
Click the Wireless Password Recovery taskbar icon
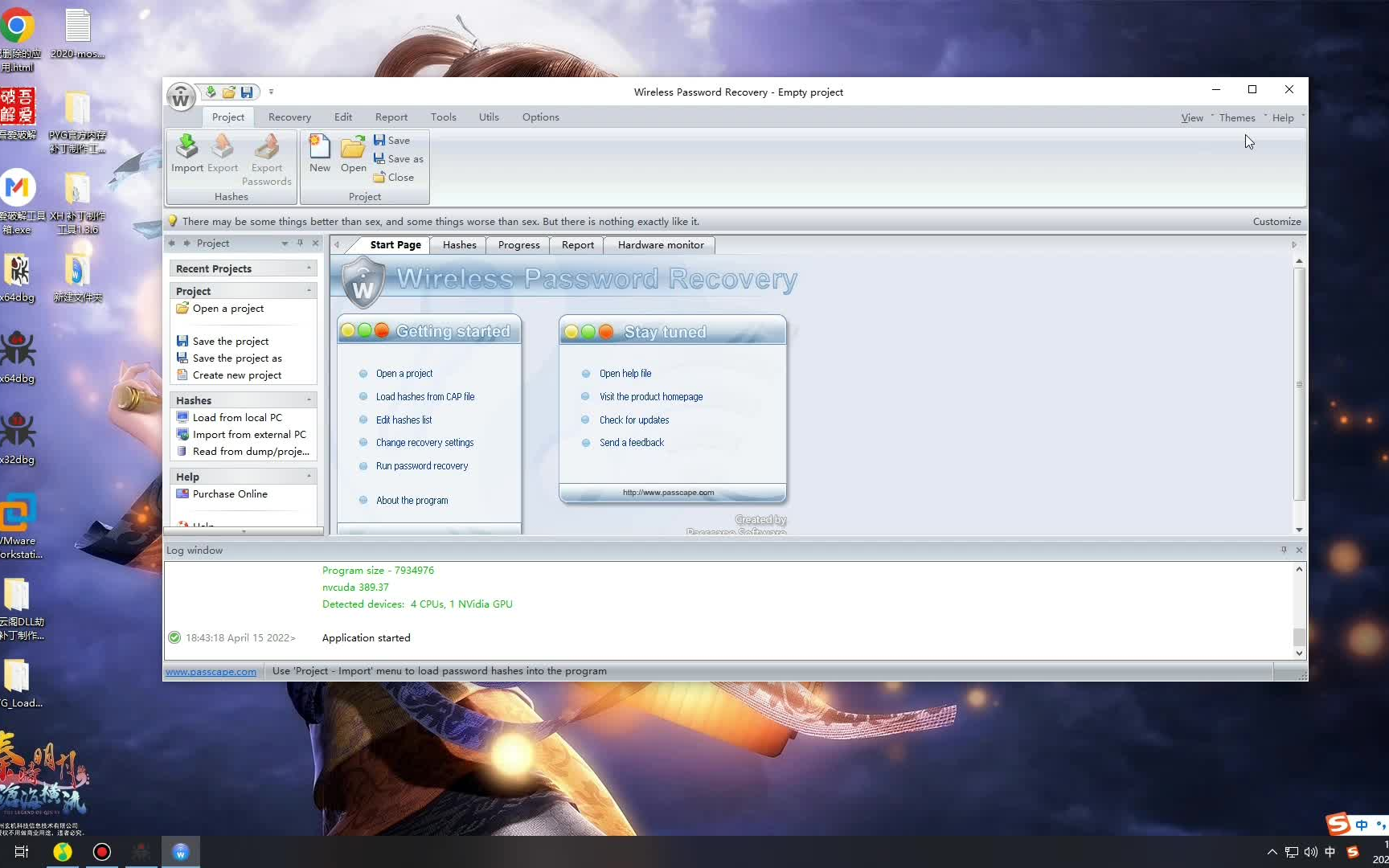(x=180, y=852)
